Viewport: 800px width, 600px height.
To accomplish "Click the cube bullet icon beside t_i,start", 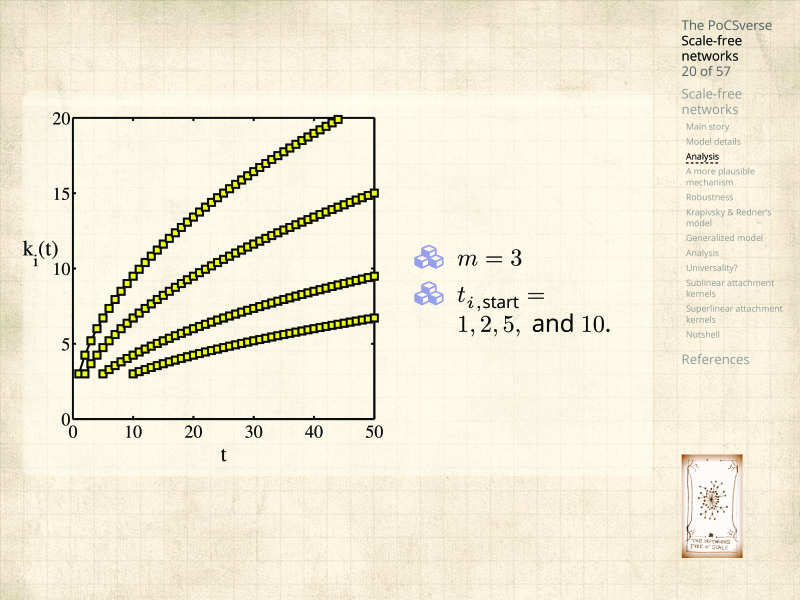I will (x=429, y=293).
